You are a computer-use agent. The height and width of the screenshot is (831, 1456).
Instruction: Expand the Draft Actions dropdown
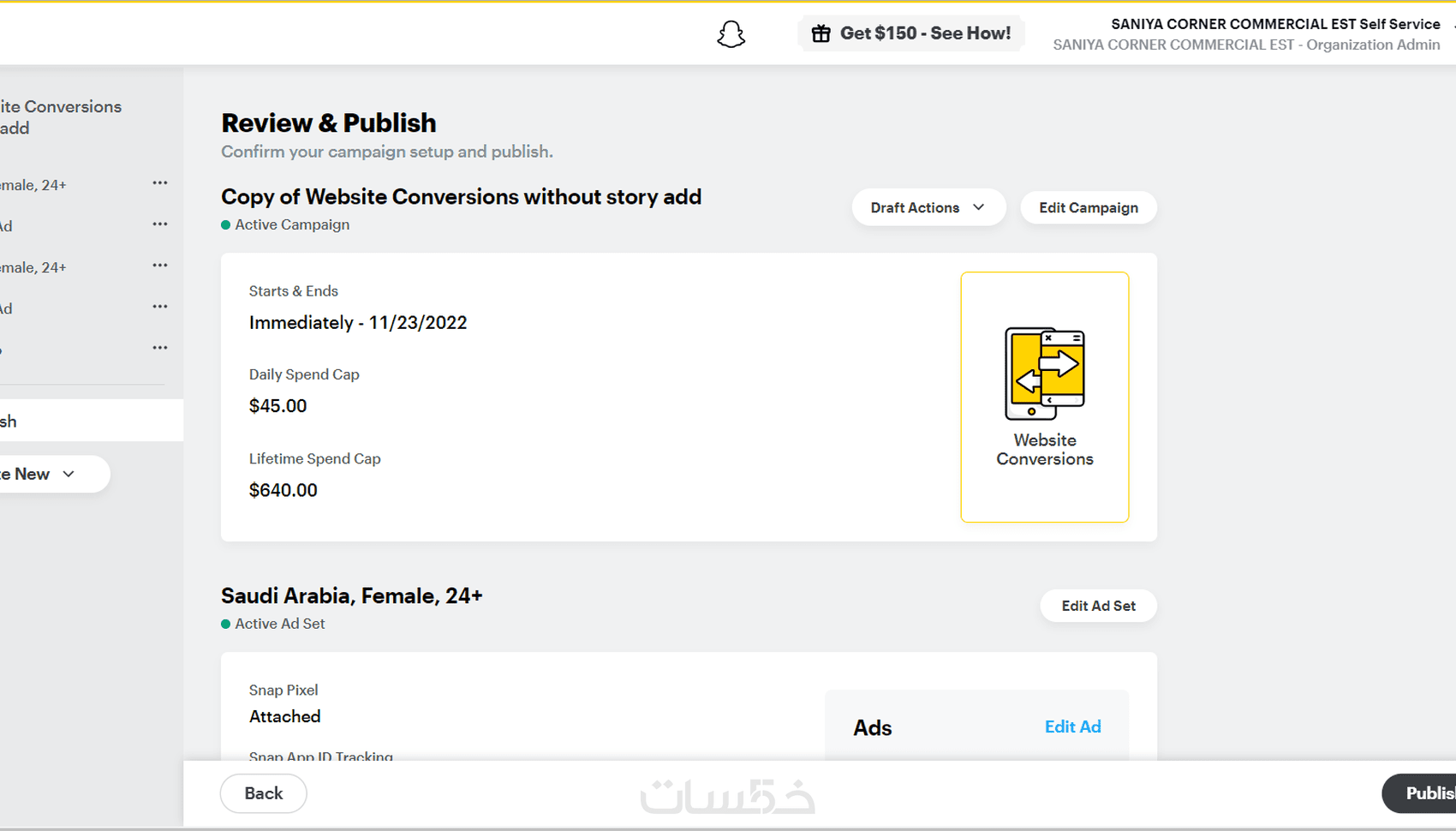928,208
